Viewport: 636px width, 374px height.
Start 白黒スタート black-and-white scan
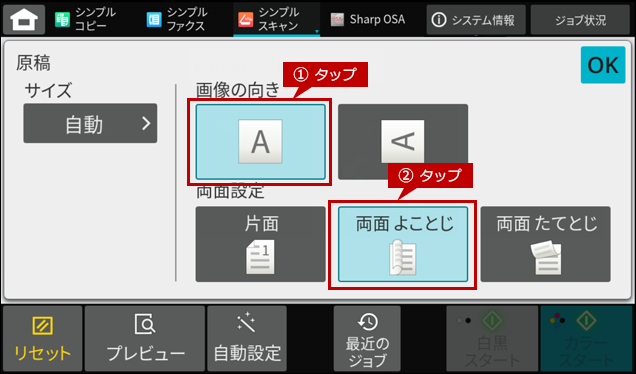(x=492, y=339)
